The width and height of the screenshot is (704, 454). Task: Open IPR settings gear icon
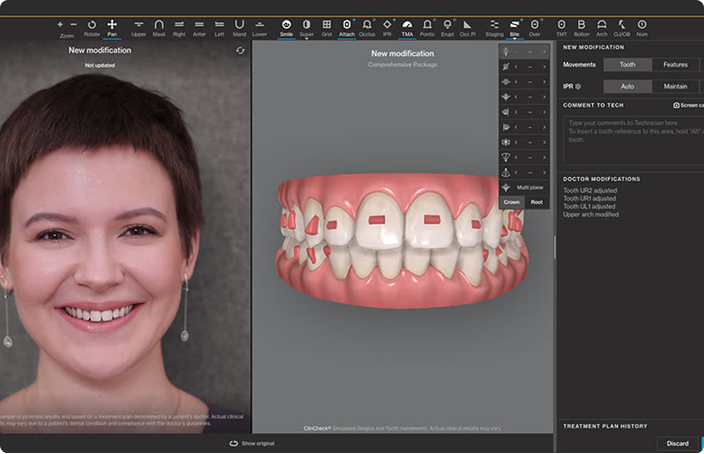point(578,86)
